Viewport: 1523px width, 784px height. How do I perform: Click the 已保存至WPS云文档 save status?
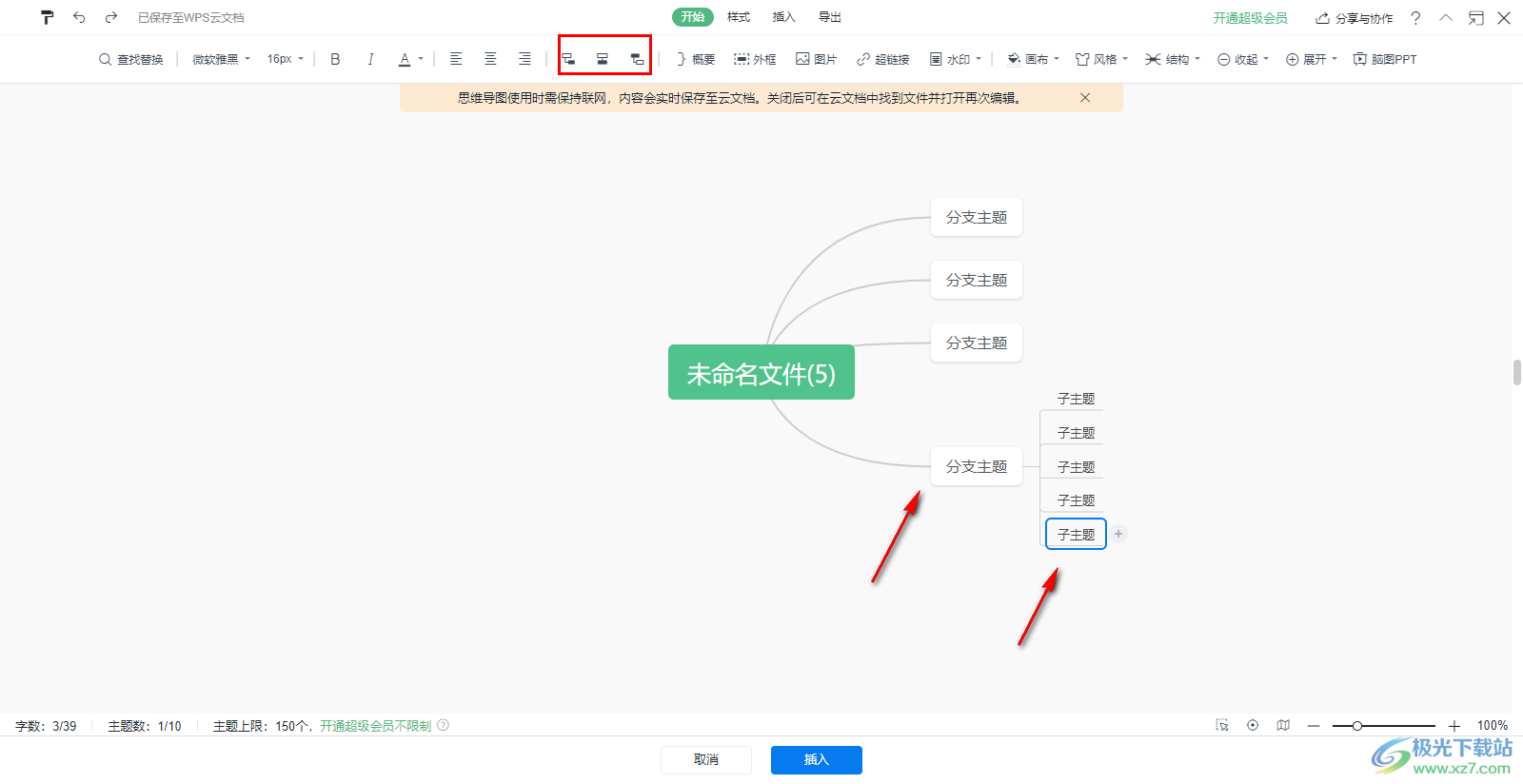pos(191,18)
